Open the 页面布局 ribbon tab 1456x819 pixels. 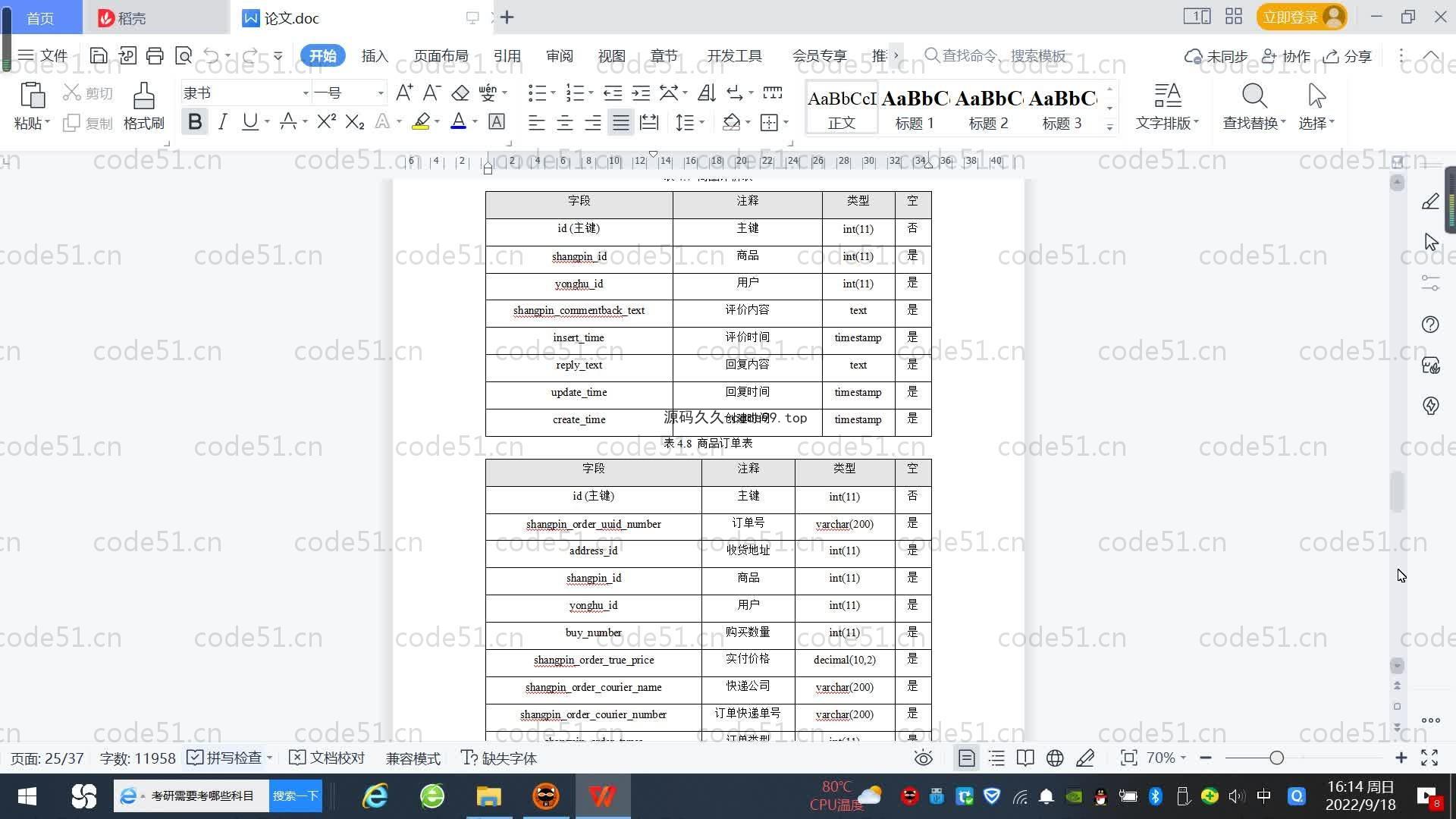coord(441,56)
